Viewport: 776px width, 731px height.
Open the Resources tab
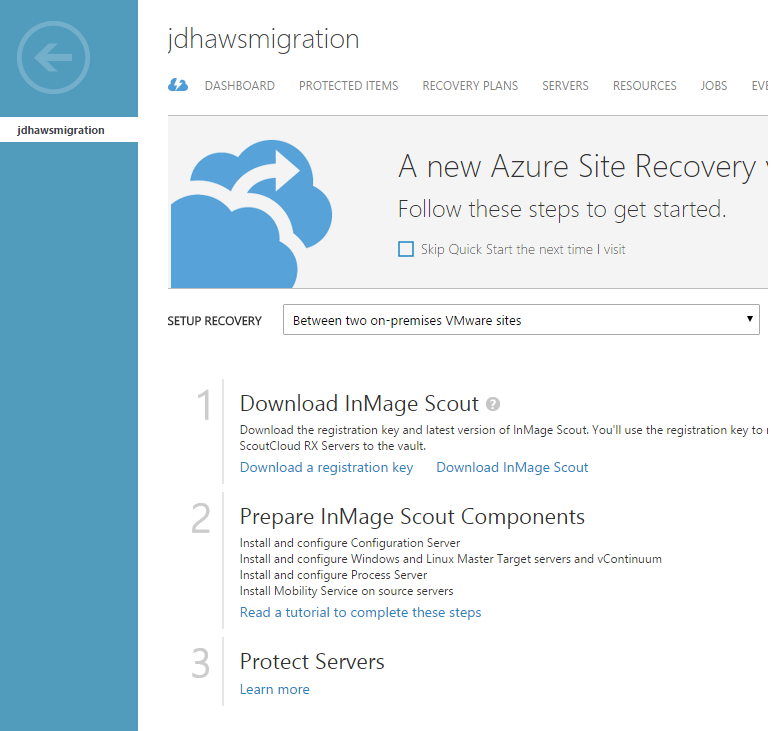[644, 86]
